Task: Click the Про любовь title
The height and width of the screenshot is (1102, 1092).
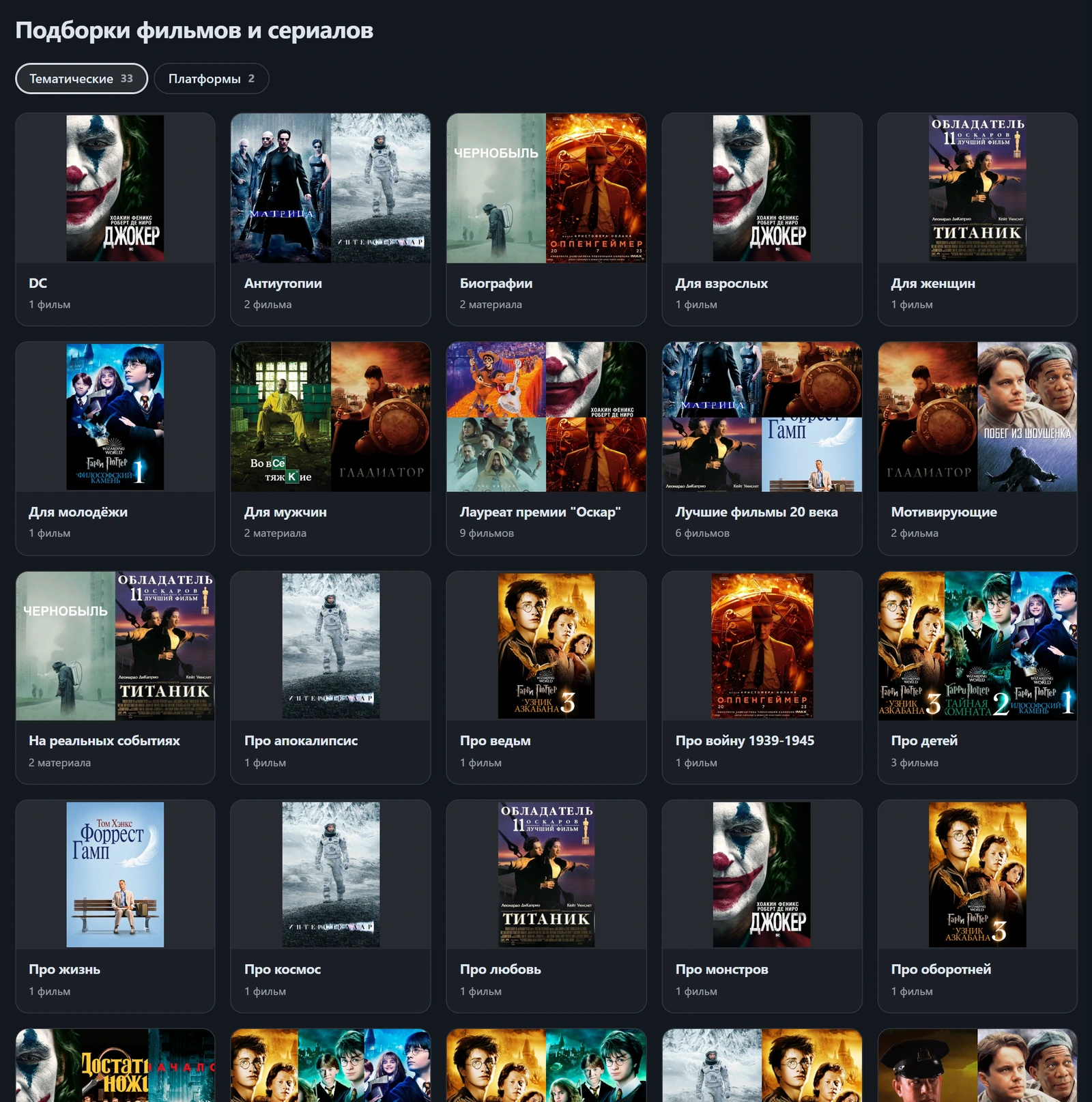Action: (500, 969)
